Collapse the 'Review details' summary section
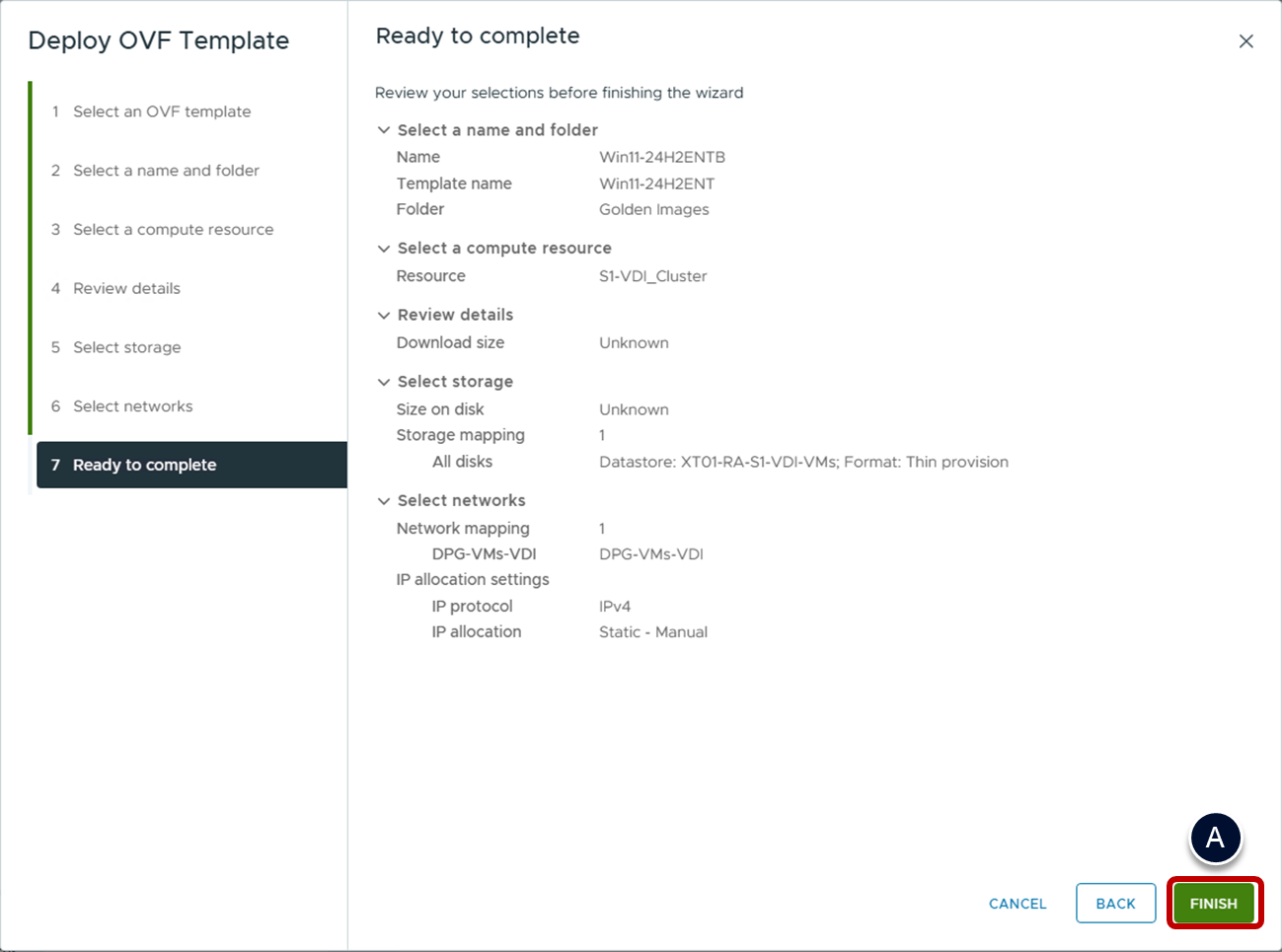The image size is (1282, 952). coord(384,316)
